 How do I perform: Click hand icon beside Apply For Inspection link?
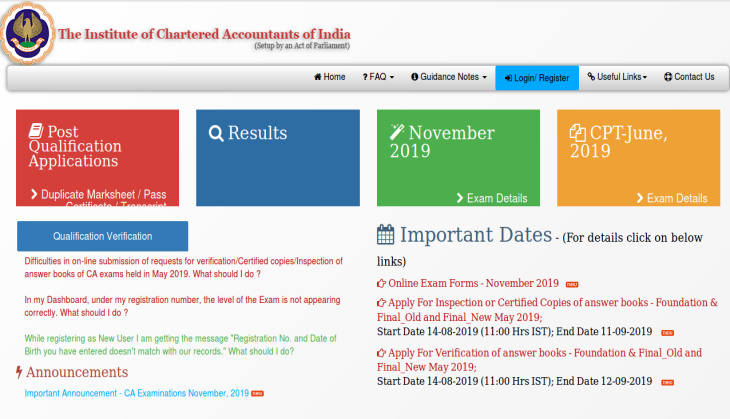(381, 303)
